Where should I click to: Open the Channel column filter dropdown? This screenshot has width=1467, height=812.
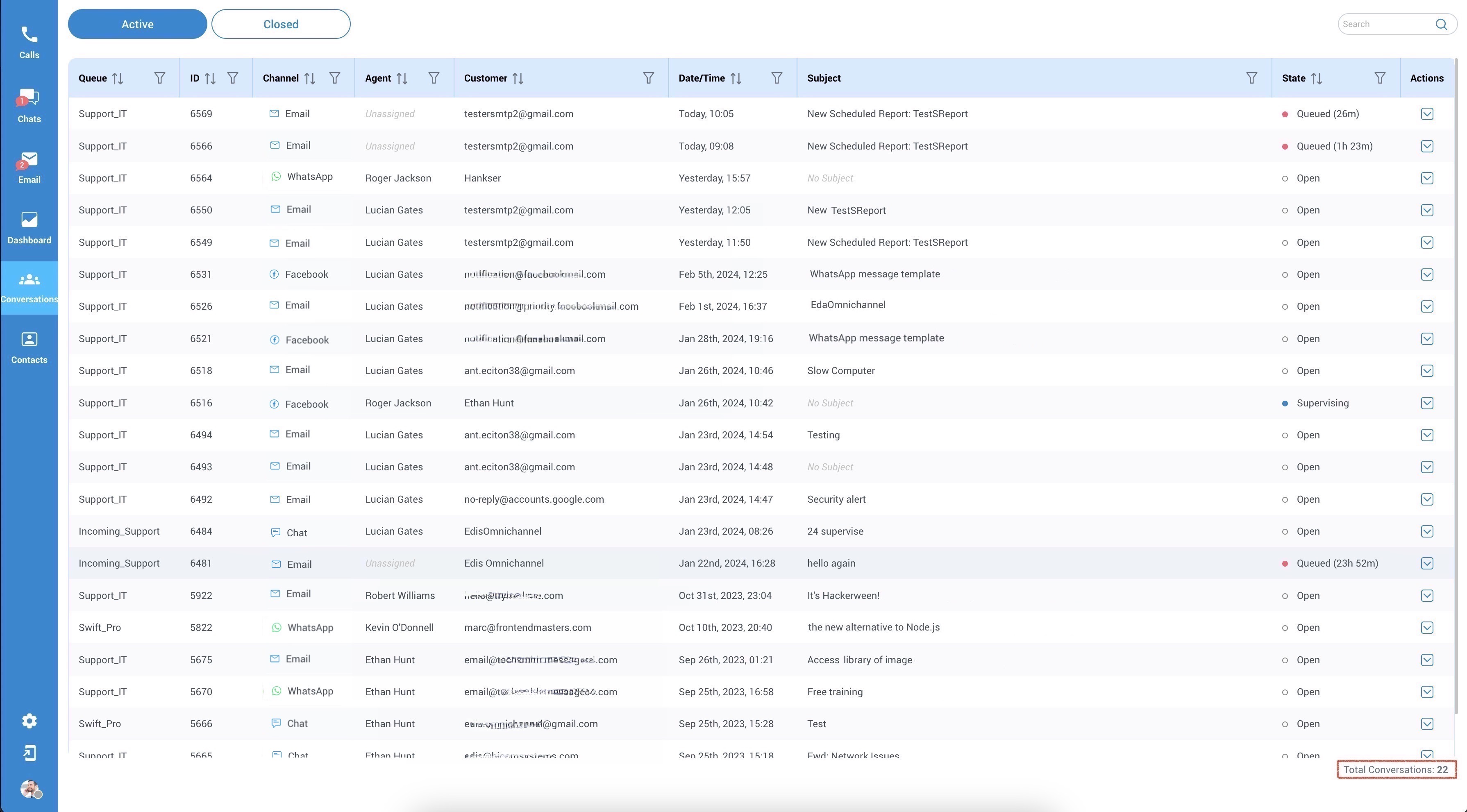tap(335, 78)
